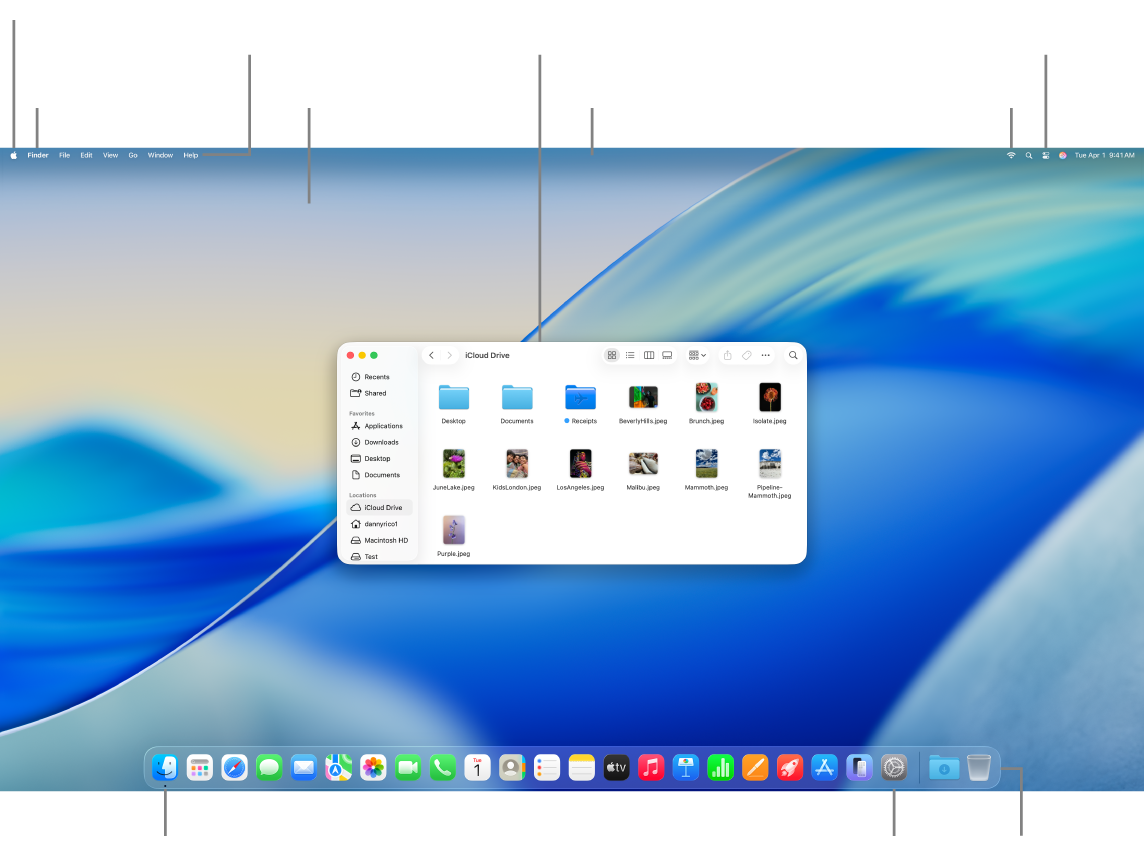Image resolution: width=1144 pixels, height=854 pixels.
Task: Click the Share button in Finder toolbar
Action: [727, 355]
